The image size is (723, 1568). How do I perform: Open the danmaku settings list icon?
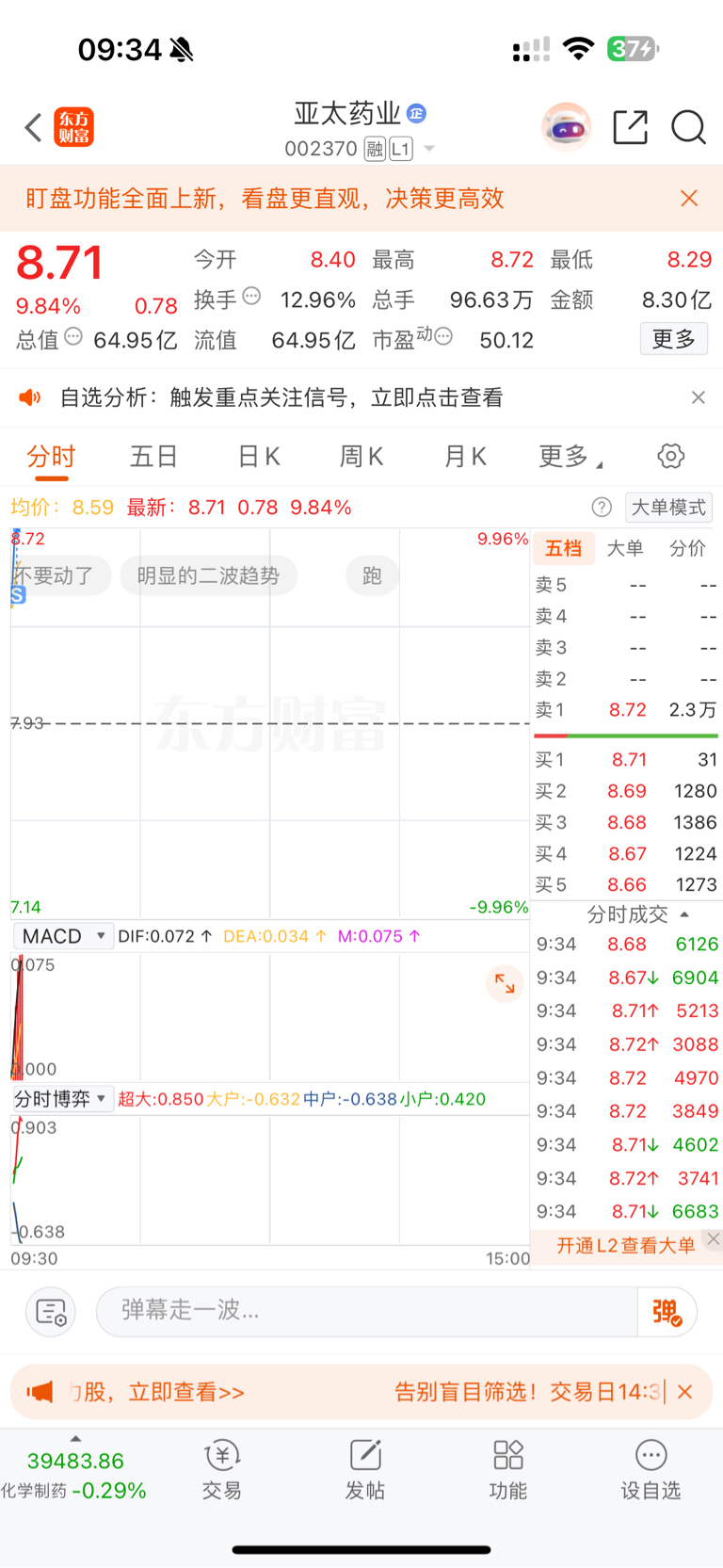[51, 1312]
